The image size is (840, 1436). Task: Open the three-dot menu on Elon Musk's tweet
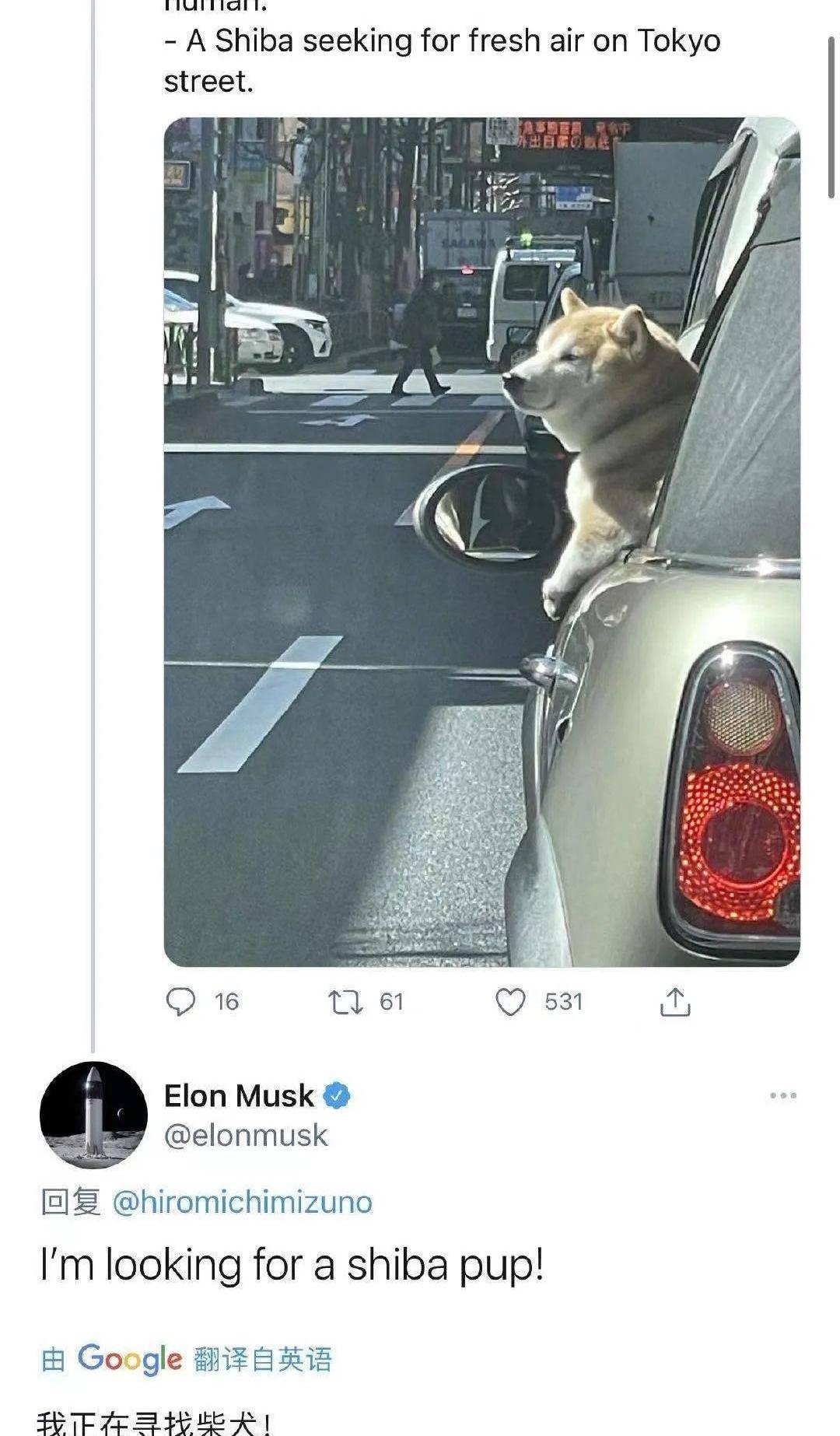click(x=782, y=1095)
